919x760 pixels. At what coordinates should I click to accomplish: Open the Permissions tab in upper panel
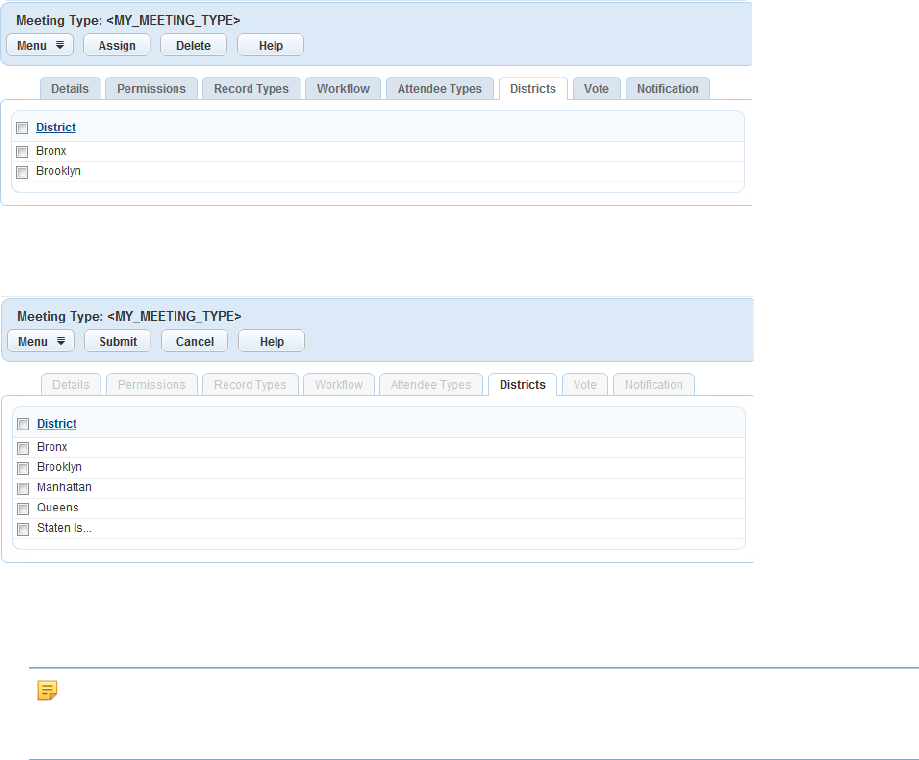coord(151,89)
